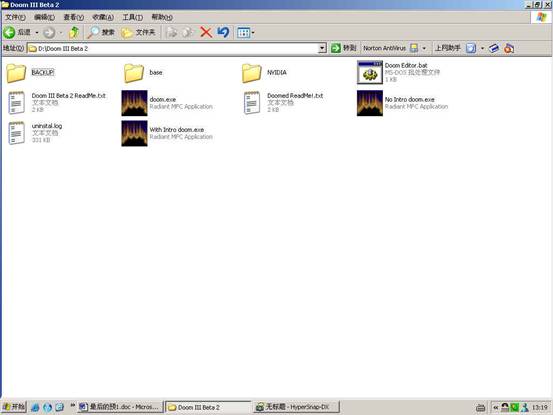Open the 文件(F) menu
This screenshot has width=553, height=415.
[15, 17]
